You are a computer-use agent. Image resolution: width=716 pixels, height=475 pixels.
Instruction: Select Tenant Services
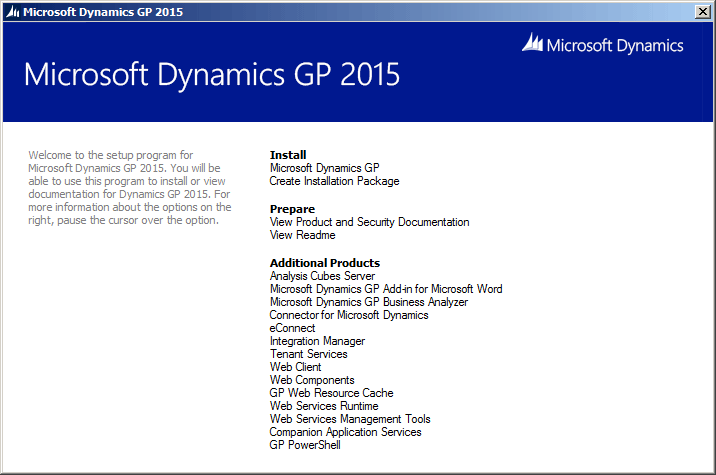click(x=309, y=354)
